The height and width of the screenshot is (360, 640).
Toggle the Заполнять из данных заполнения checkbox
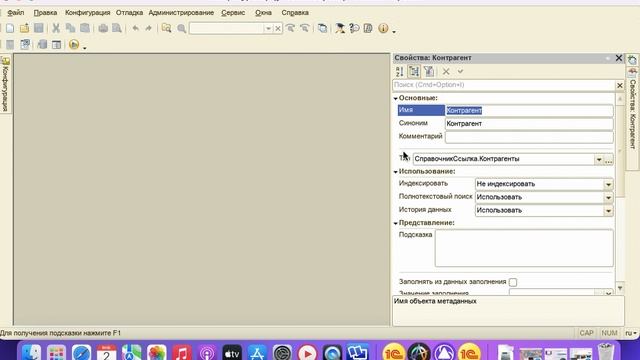point(513,282)
